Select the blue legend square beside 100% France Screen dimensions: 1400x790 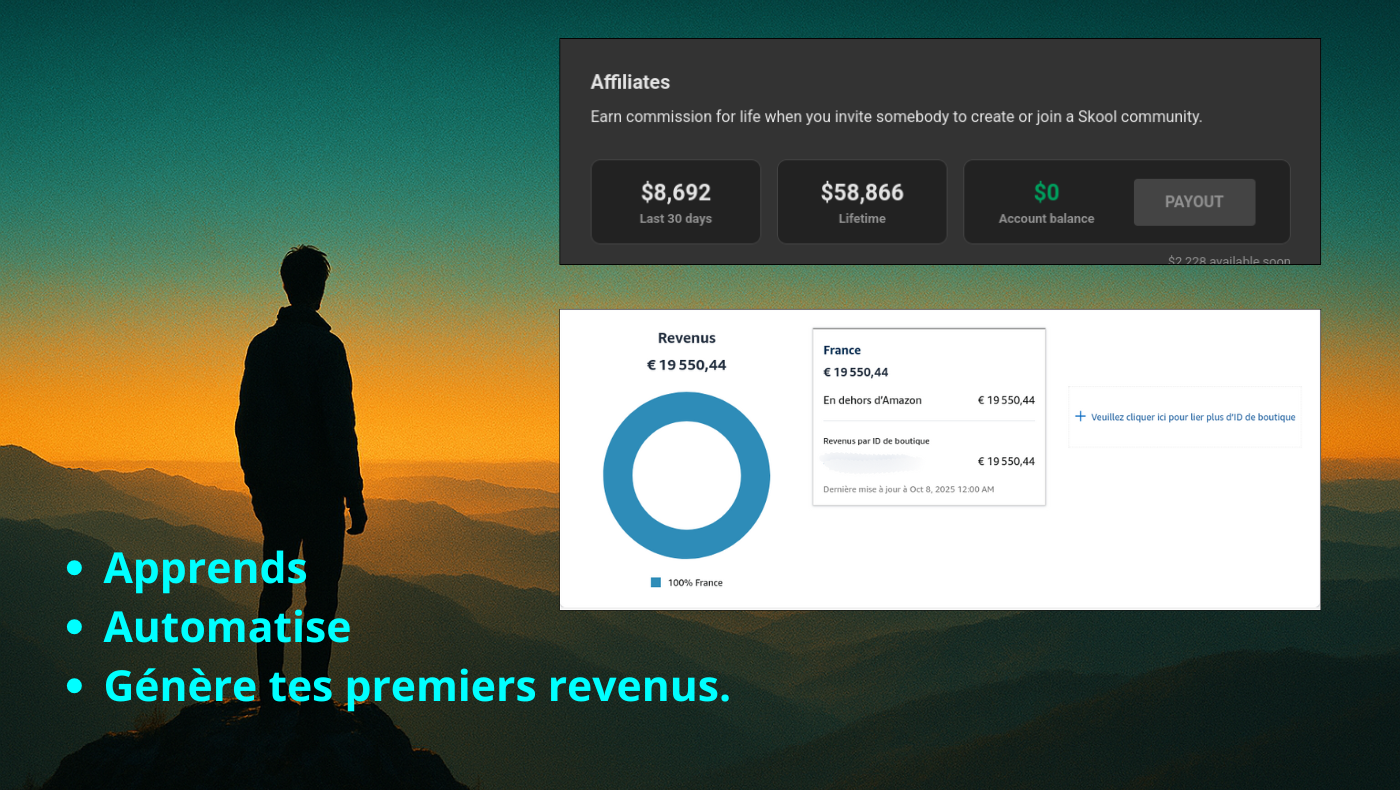tap(656, 582)
